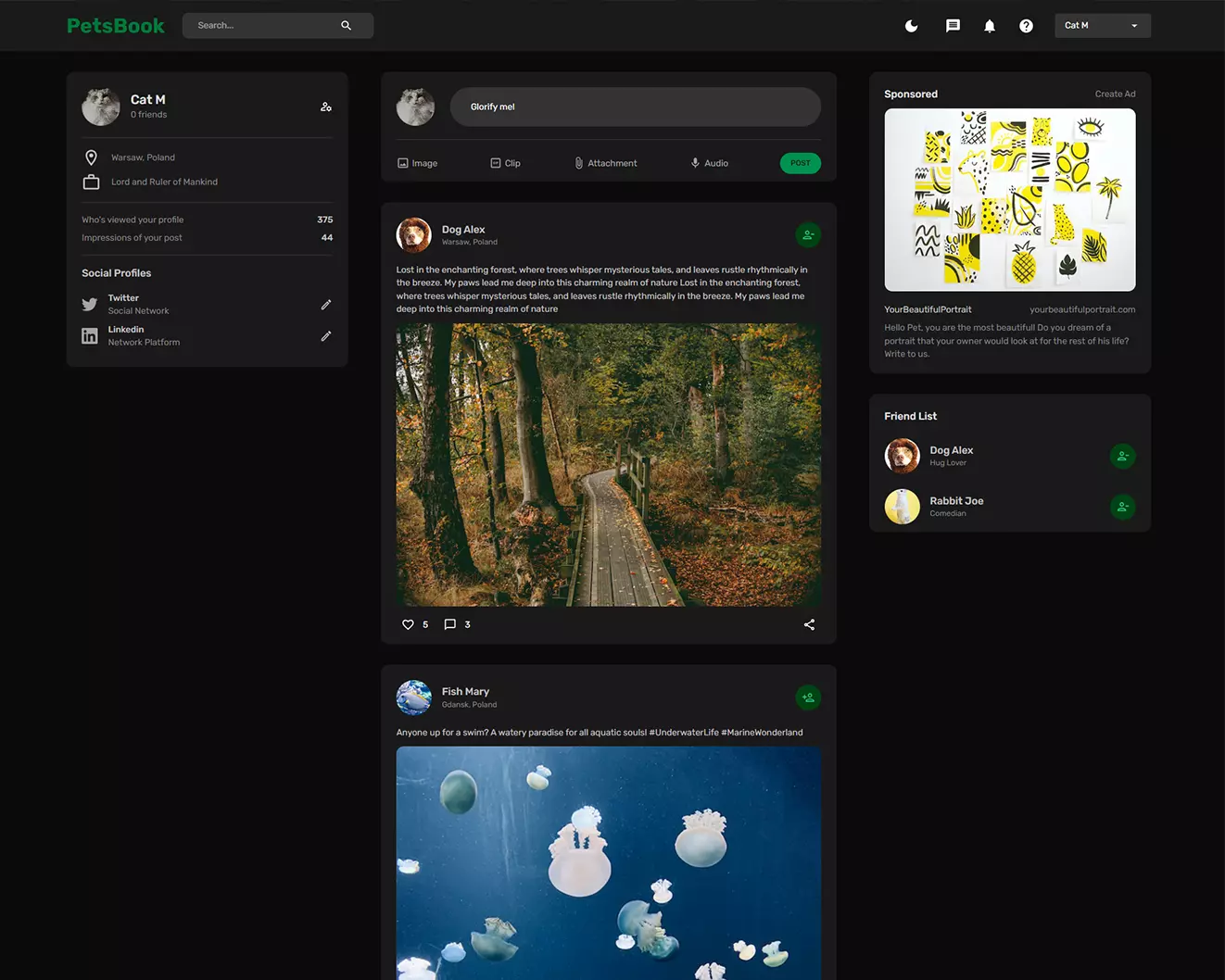Select the Clip option
The width and height of the screenshot is (1225, 980).
click(x=505, y=163)
